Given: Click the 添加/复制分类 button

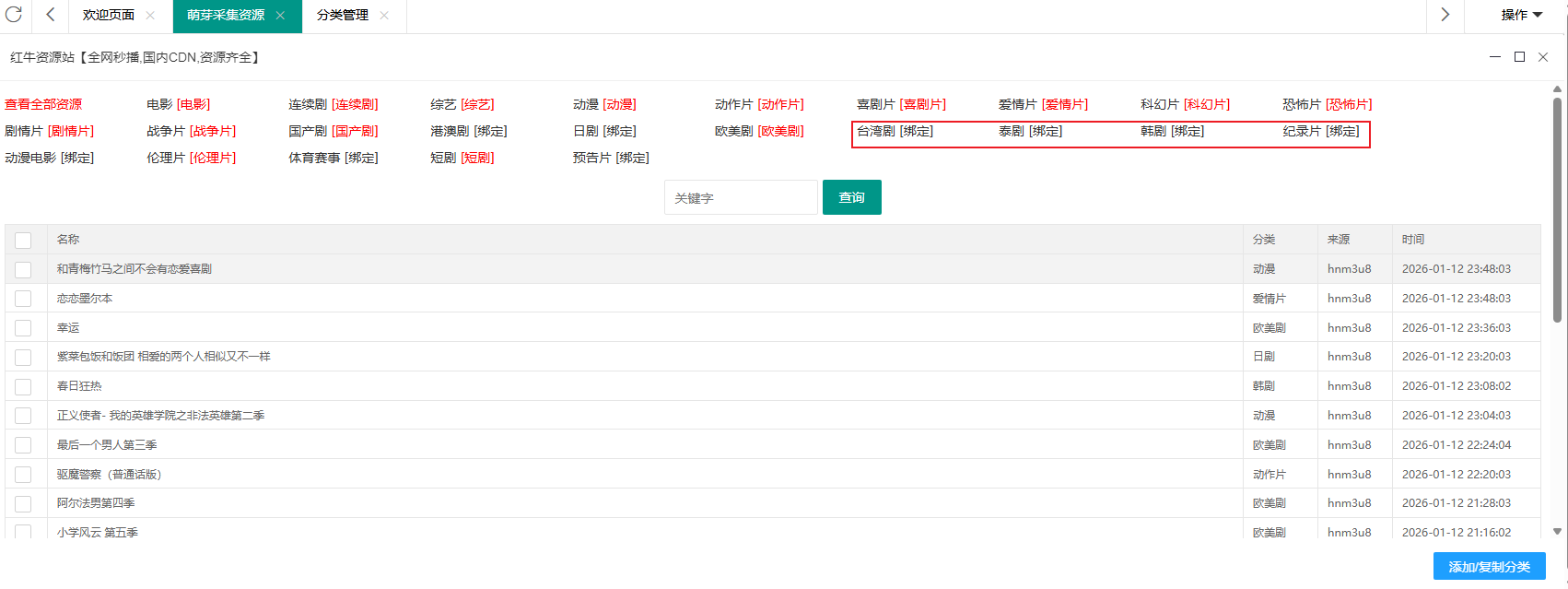Looking at the screenshot, I should 1489,567.
